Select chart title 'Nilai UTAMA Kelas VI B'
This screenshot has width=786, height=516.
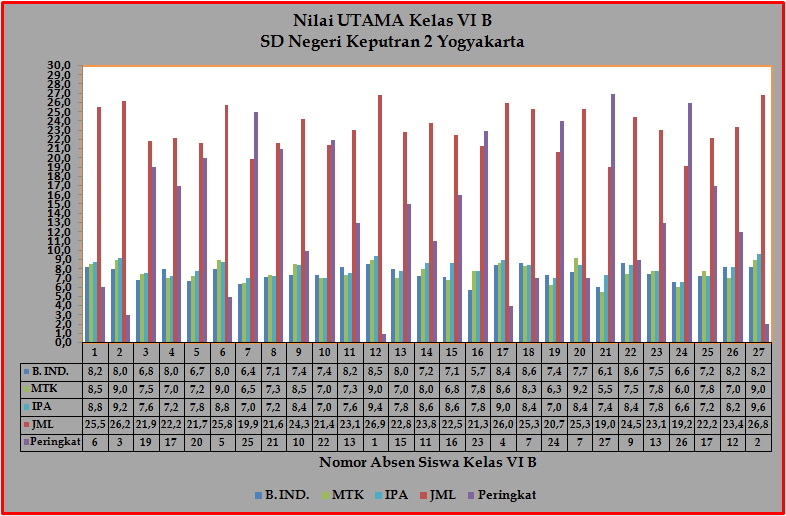click(x=392, y=21)
